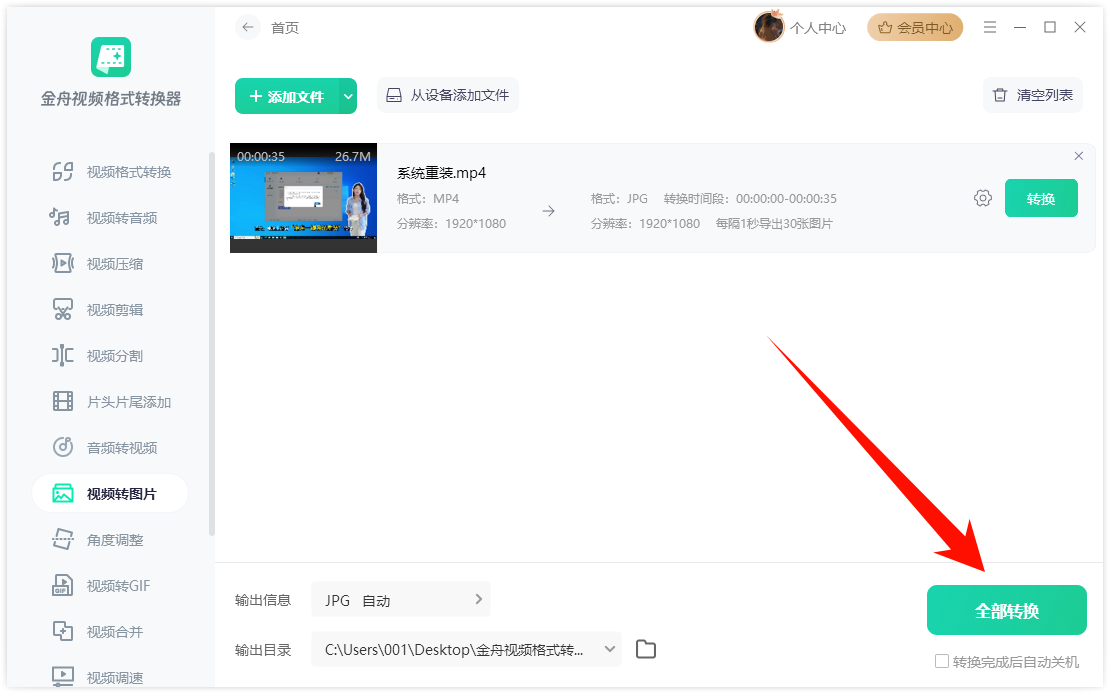
Task: Select the 视频调速 speed adjustment tool
Action: [x=110, y=676]
